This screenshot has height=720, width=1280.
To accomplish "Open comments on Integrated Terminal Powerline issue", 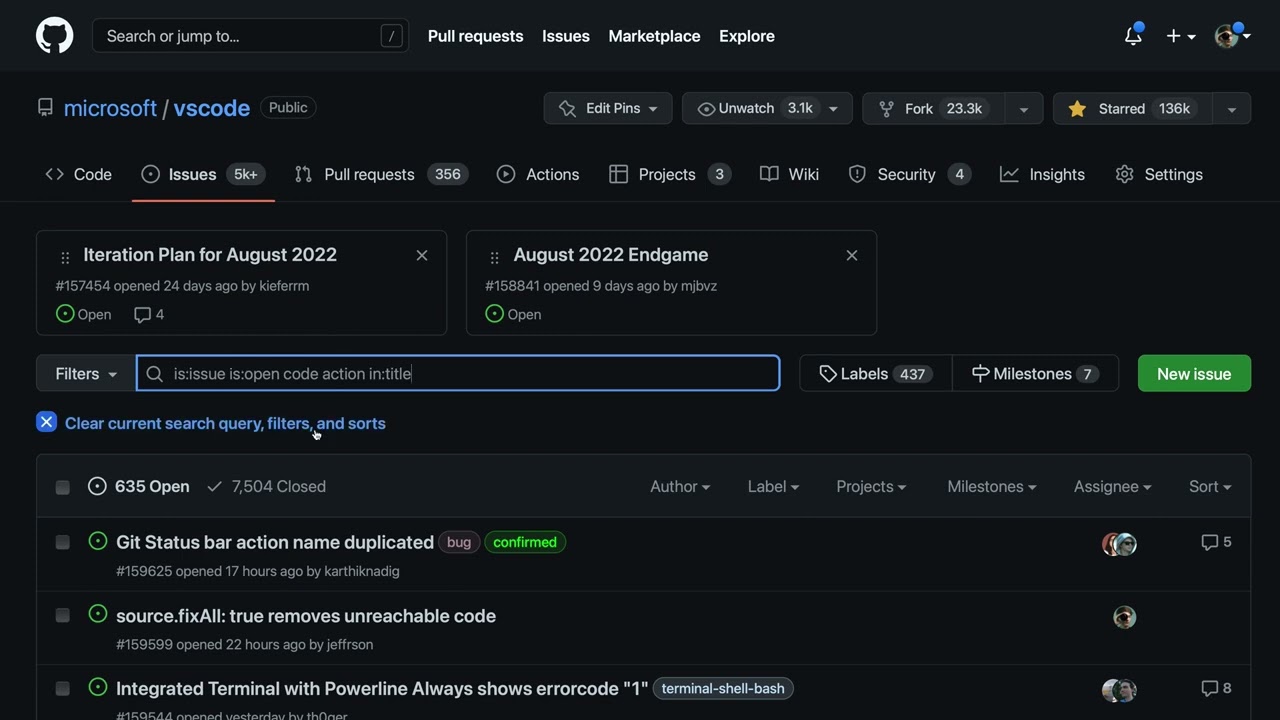I will click(1216, 688).
